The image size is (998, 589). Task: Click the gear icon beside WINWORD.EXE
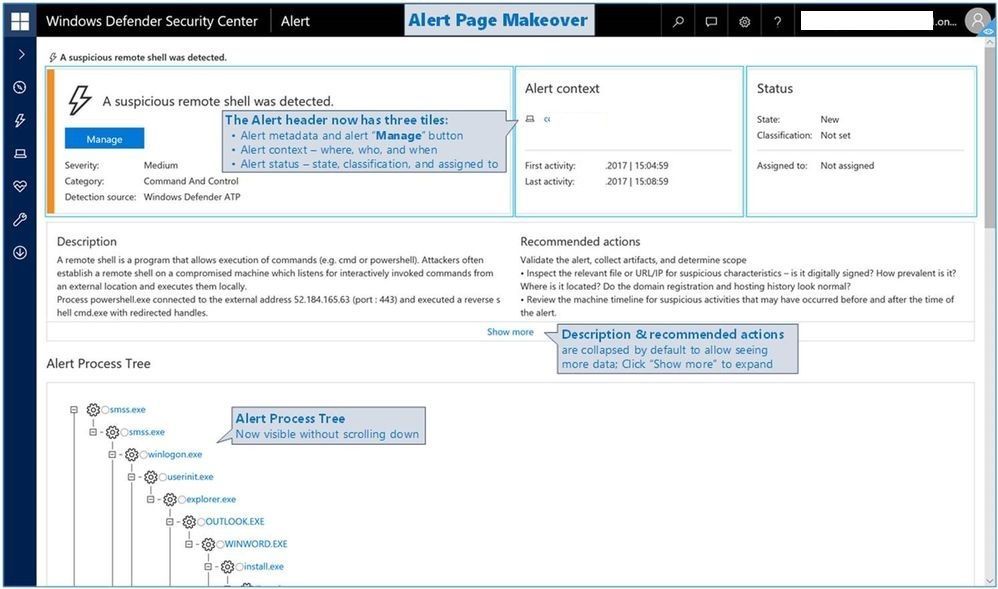[x=208, y=544]
